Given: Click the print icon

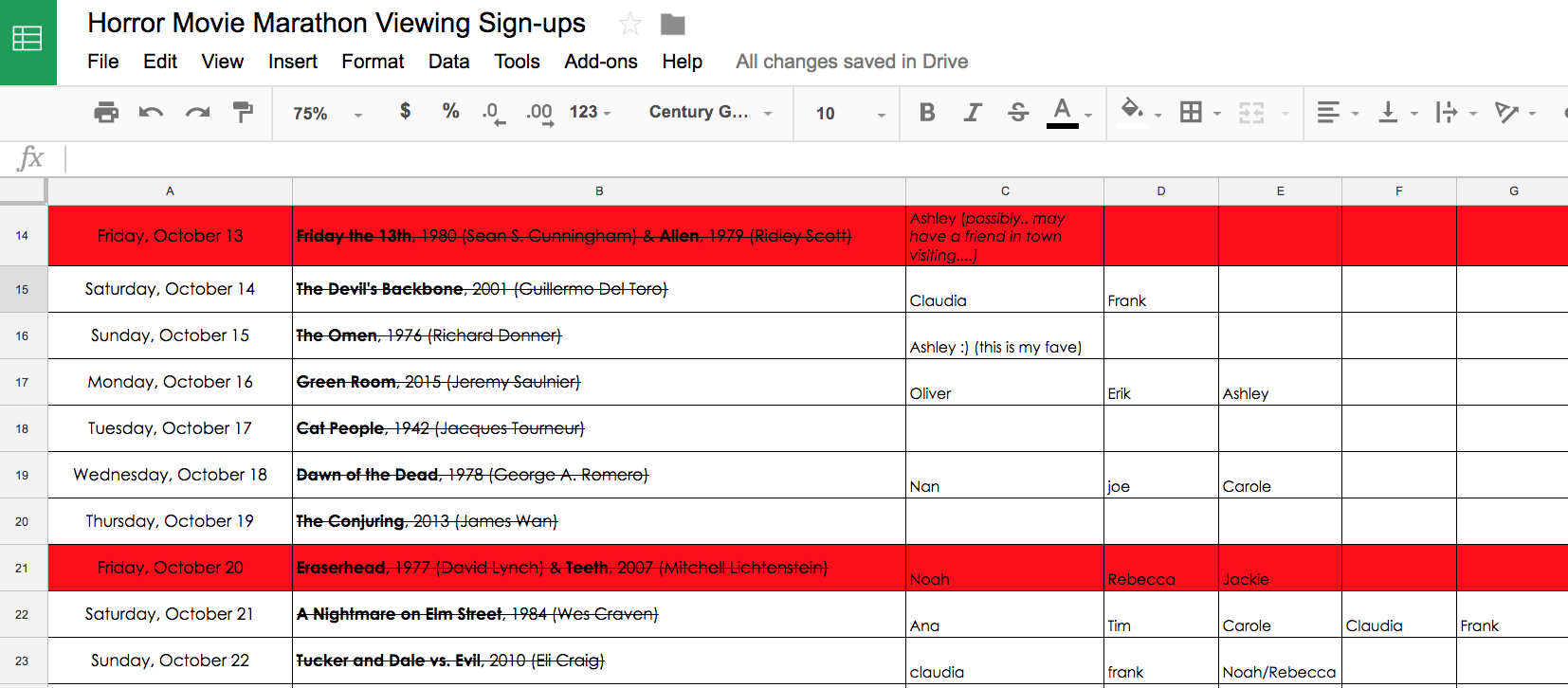Looking at the screenshot, I should click(106, 113).
